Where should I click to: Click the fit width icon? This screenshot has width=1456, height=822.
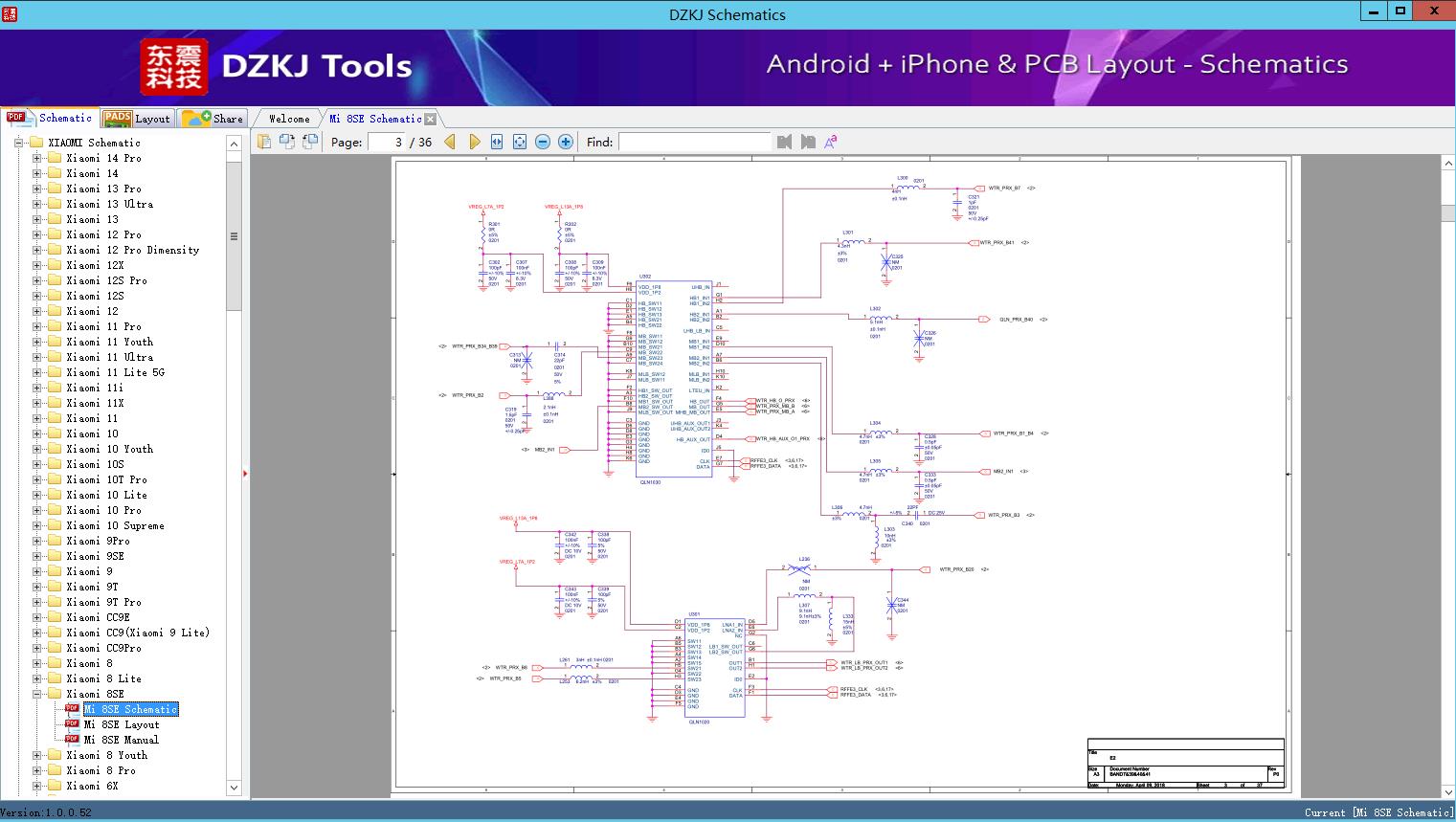pyautogui.click(x=497, y=142)
